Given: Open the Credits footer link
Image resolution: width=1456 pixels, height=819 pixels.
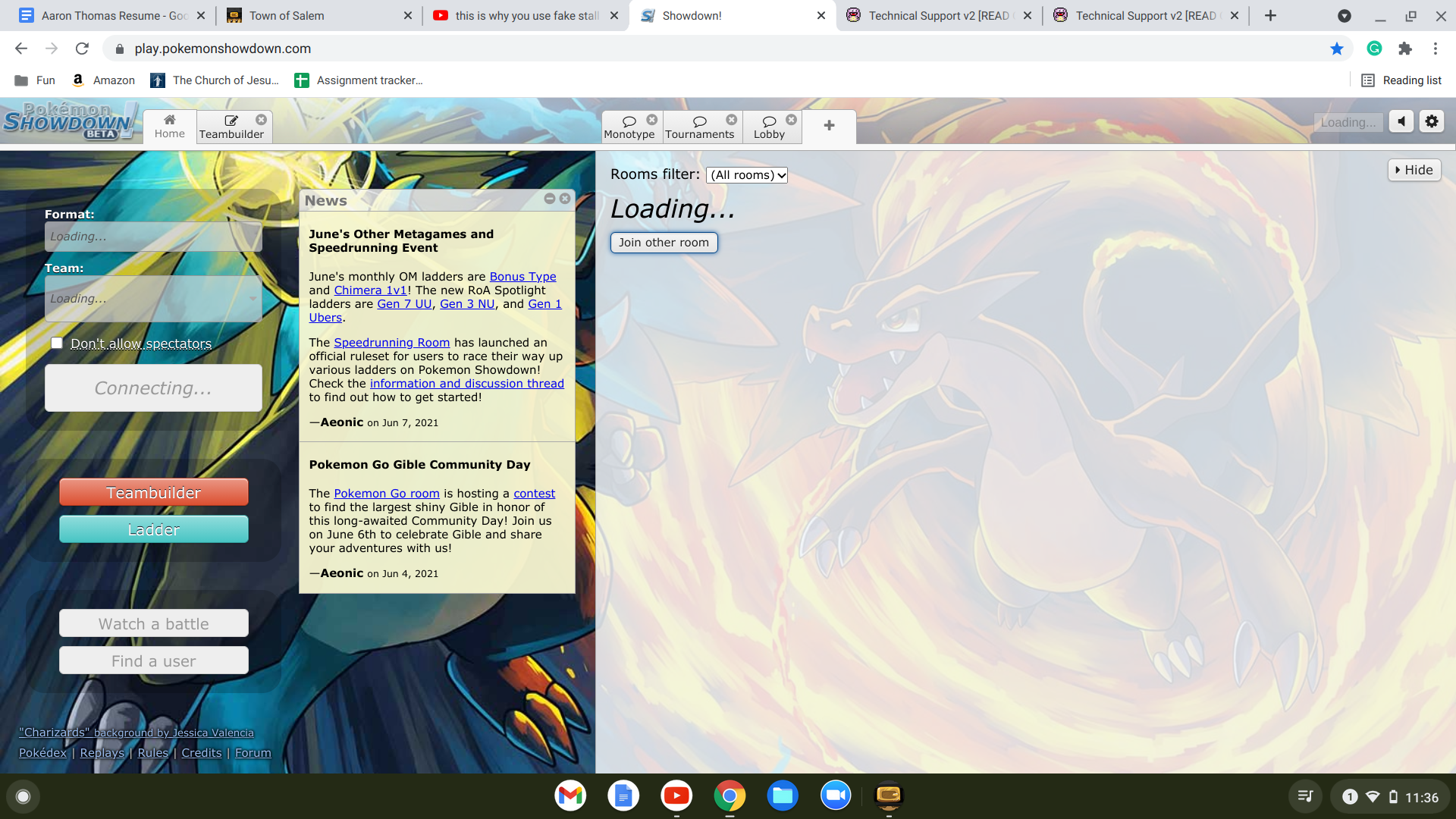Looking at the screenshot, I should [x=202, y=753].
